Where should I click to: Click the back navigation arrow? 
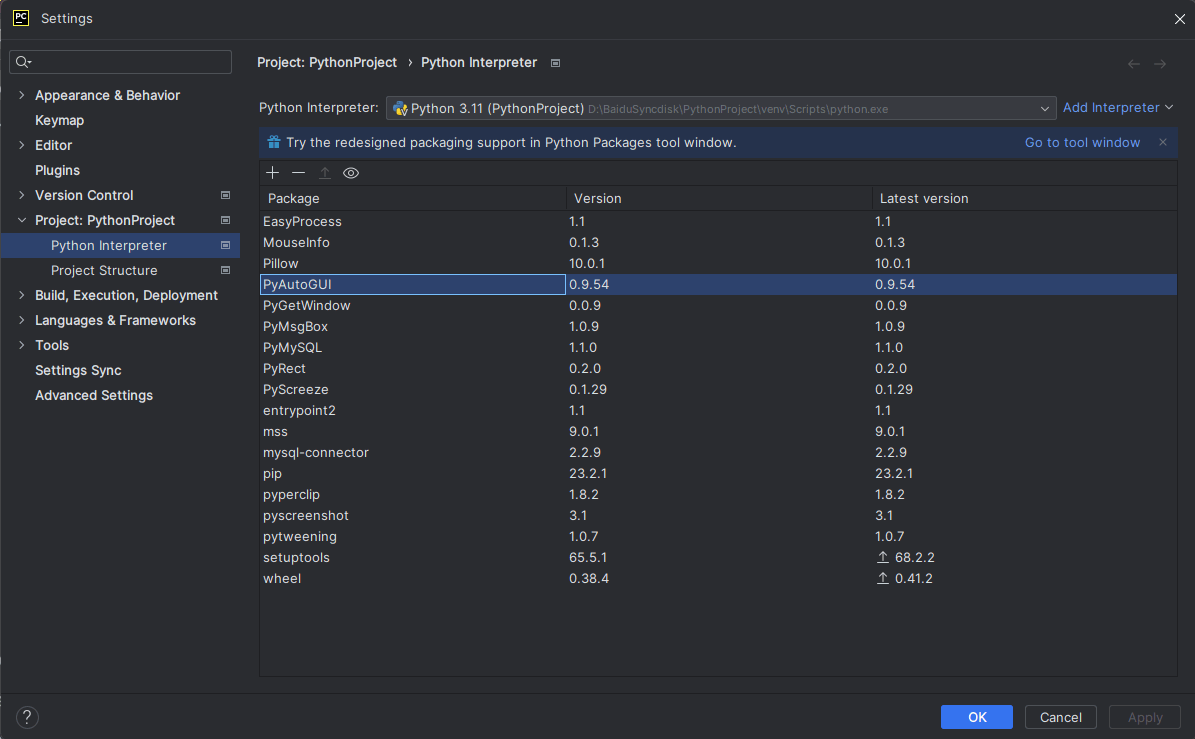click(1134, 64)
